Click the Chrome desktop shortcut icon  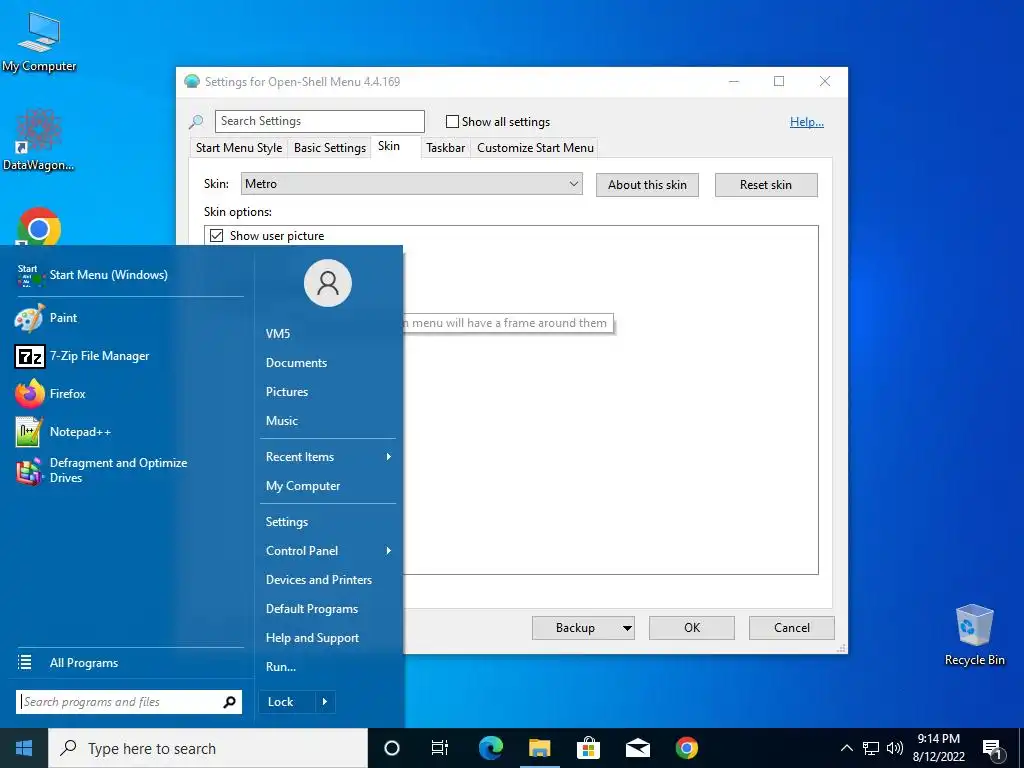[x=39, y=227]
